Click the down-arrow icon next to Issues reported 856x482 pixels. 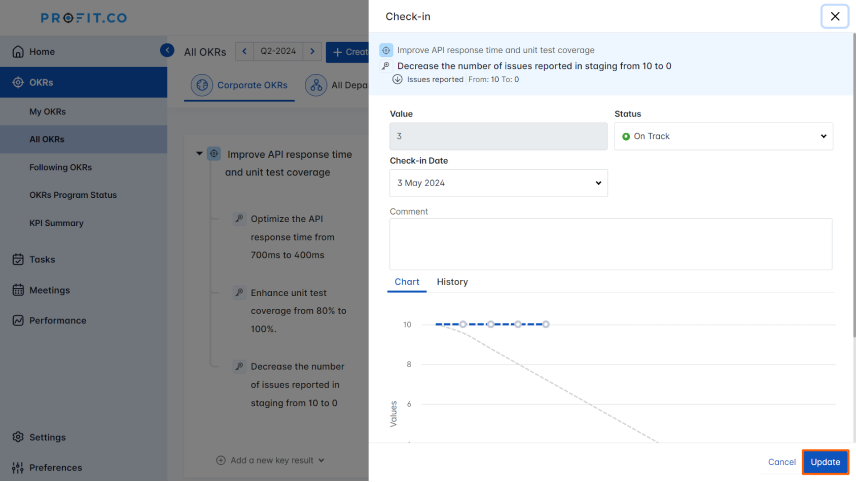point(397,79)
